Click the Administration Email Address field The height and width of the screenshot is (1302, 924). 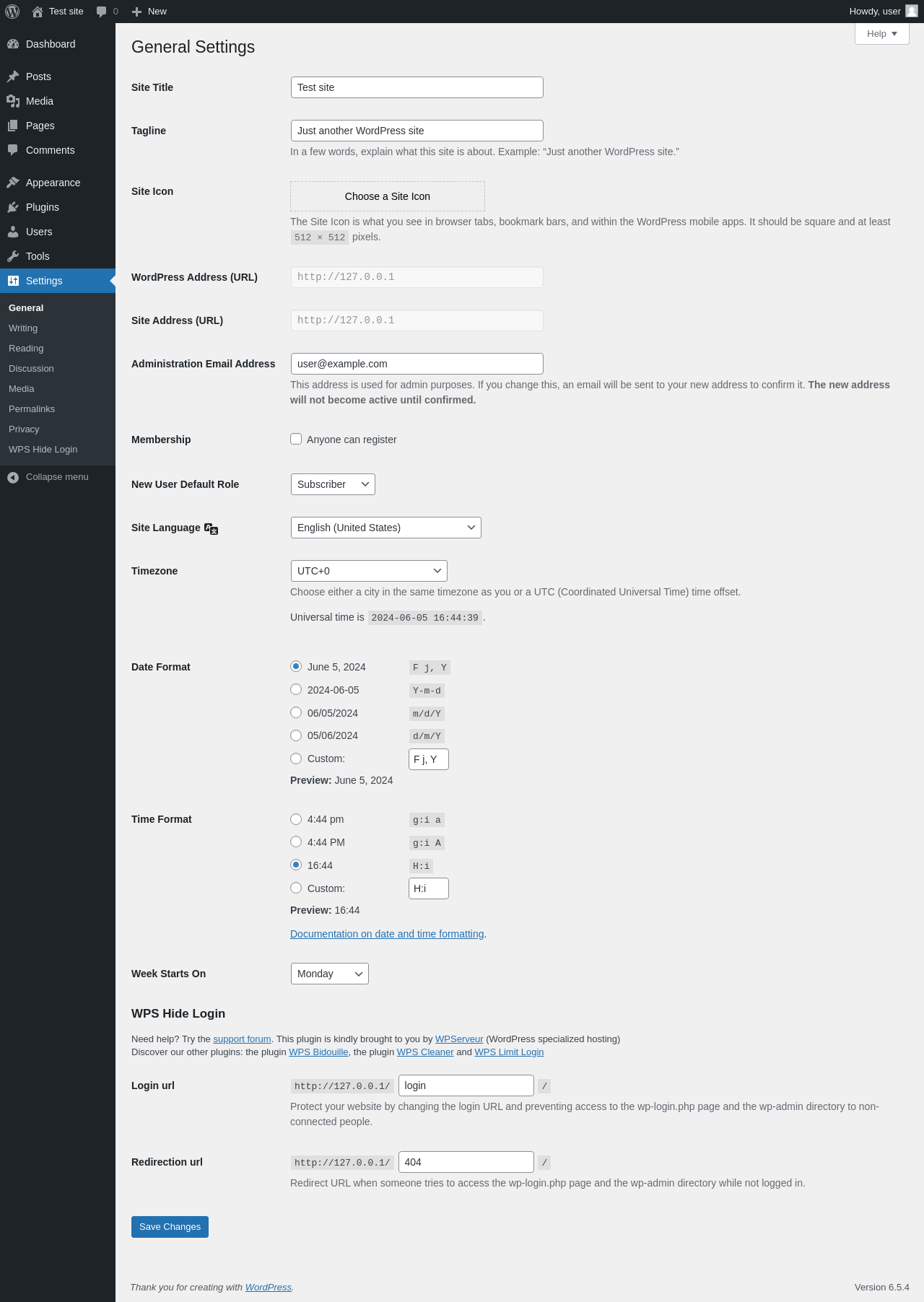click(417, 364)
